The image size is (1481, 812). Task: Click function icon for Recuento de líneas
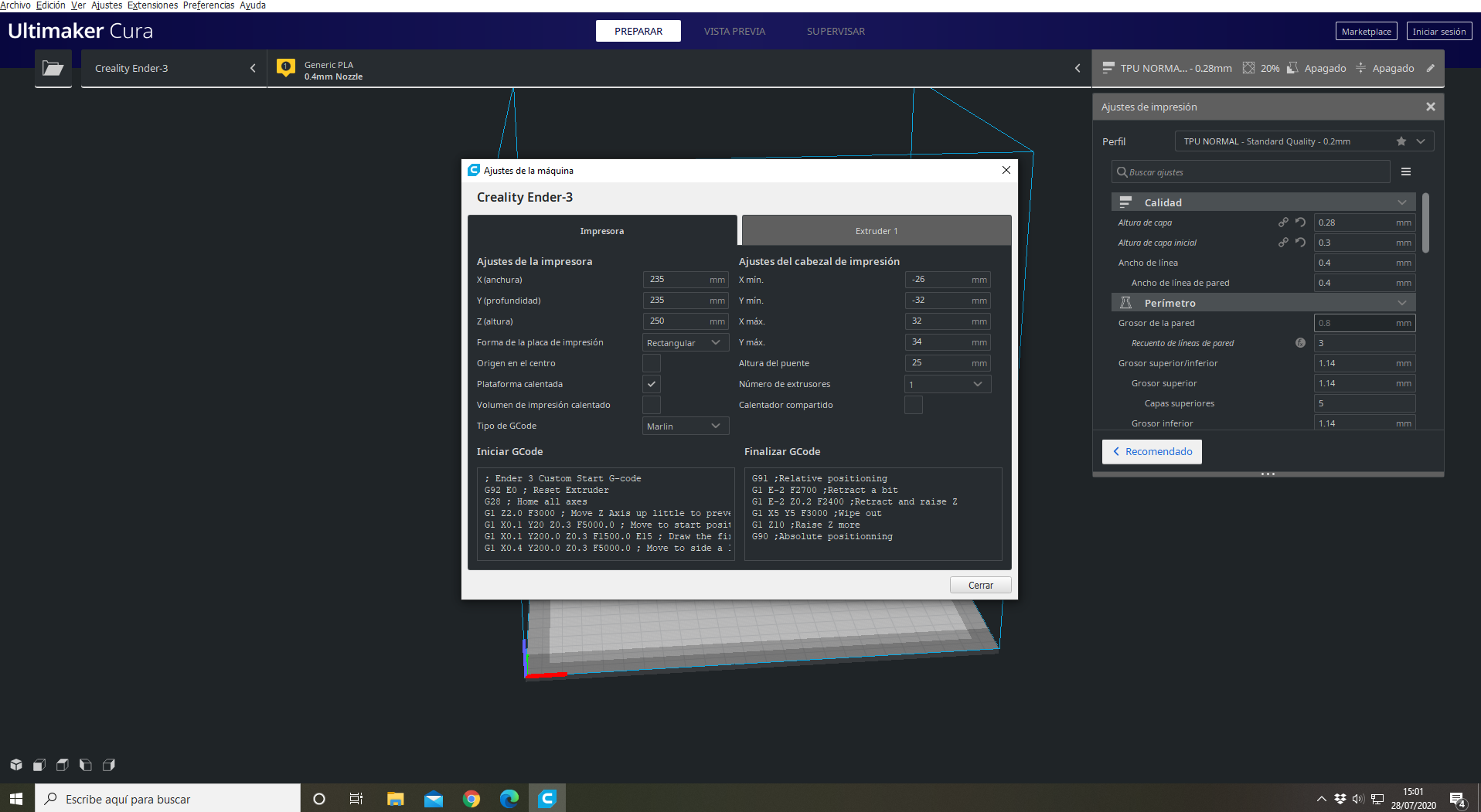tap(1300, 343)
